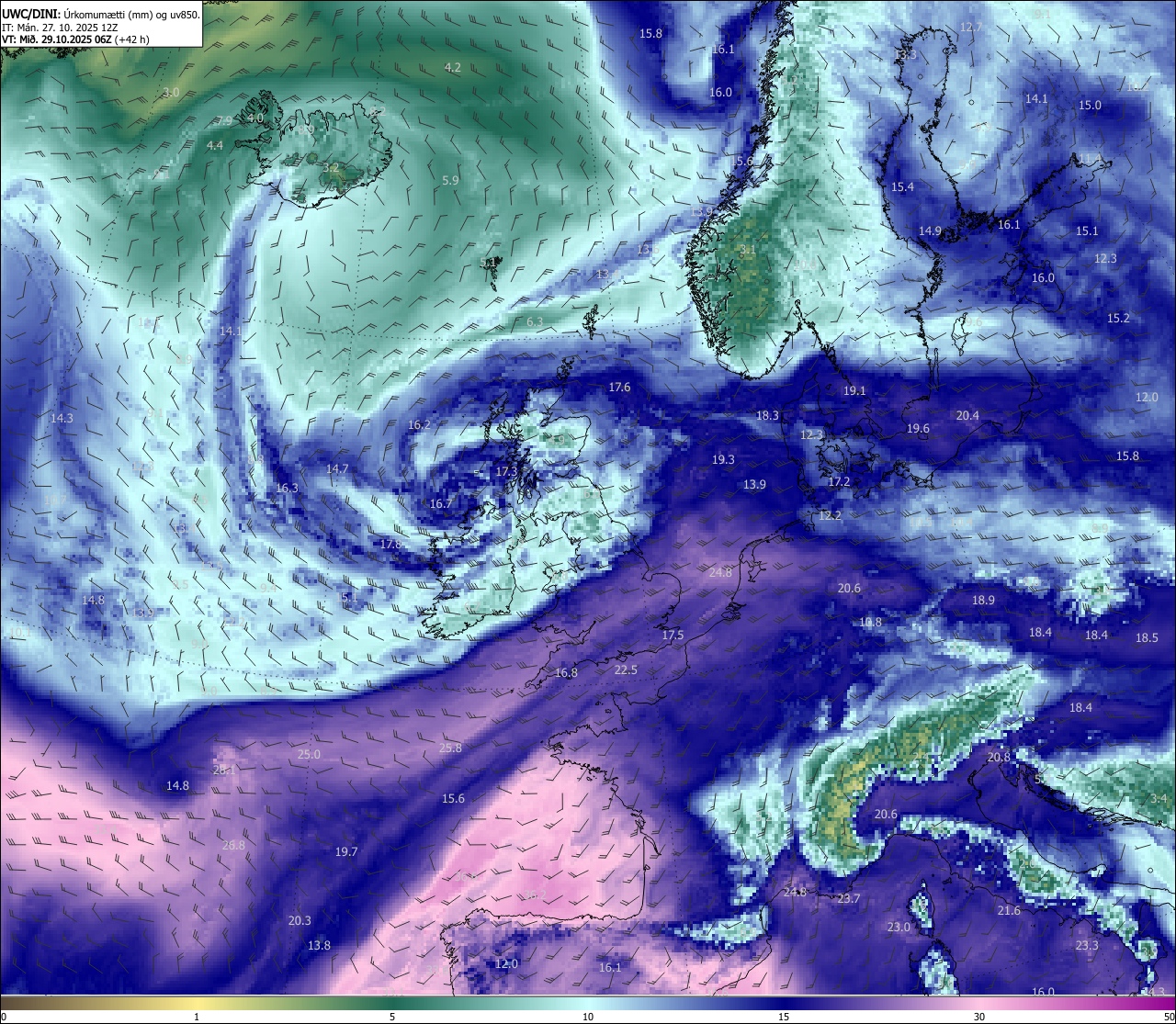Click the '15.4' value label
Image resolution: width=1176 pixels, height=1024 pixels.
[902, 187]
